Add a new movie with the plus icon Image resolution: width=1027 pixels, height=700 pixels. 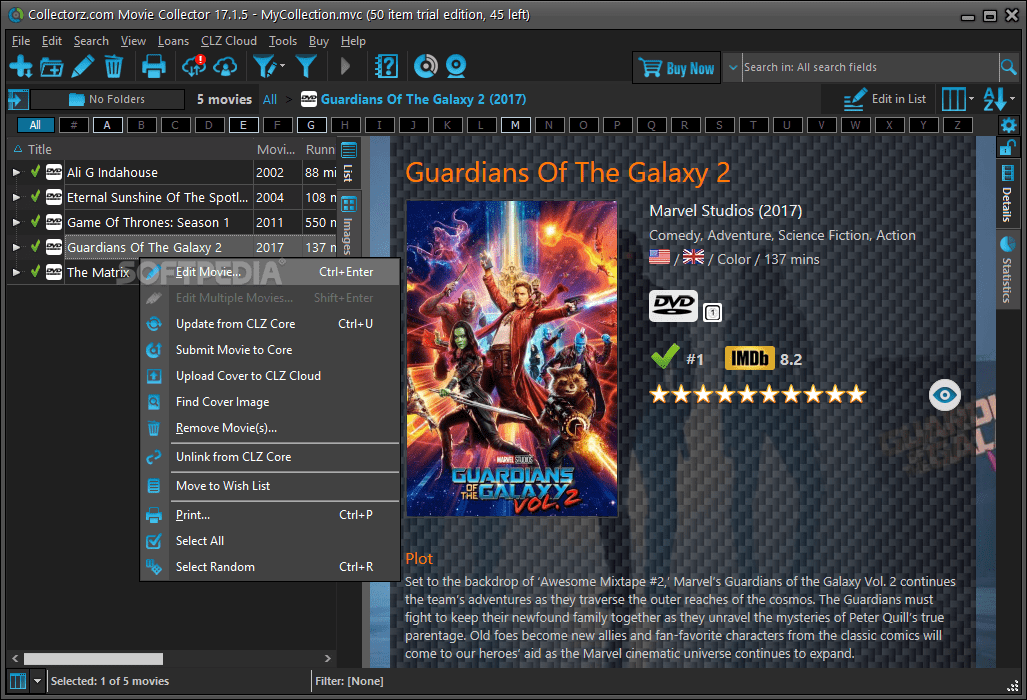[20, 67]
